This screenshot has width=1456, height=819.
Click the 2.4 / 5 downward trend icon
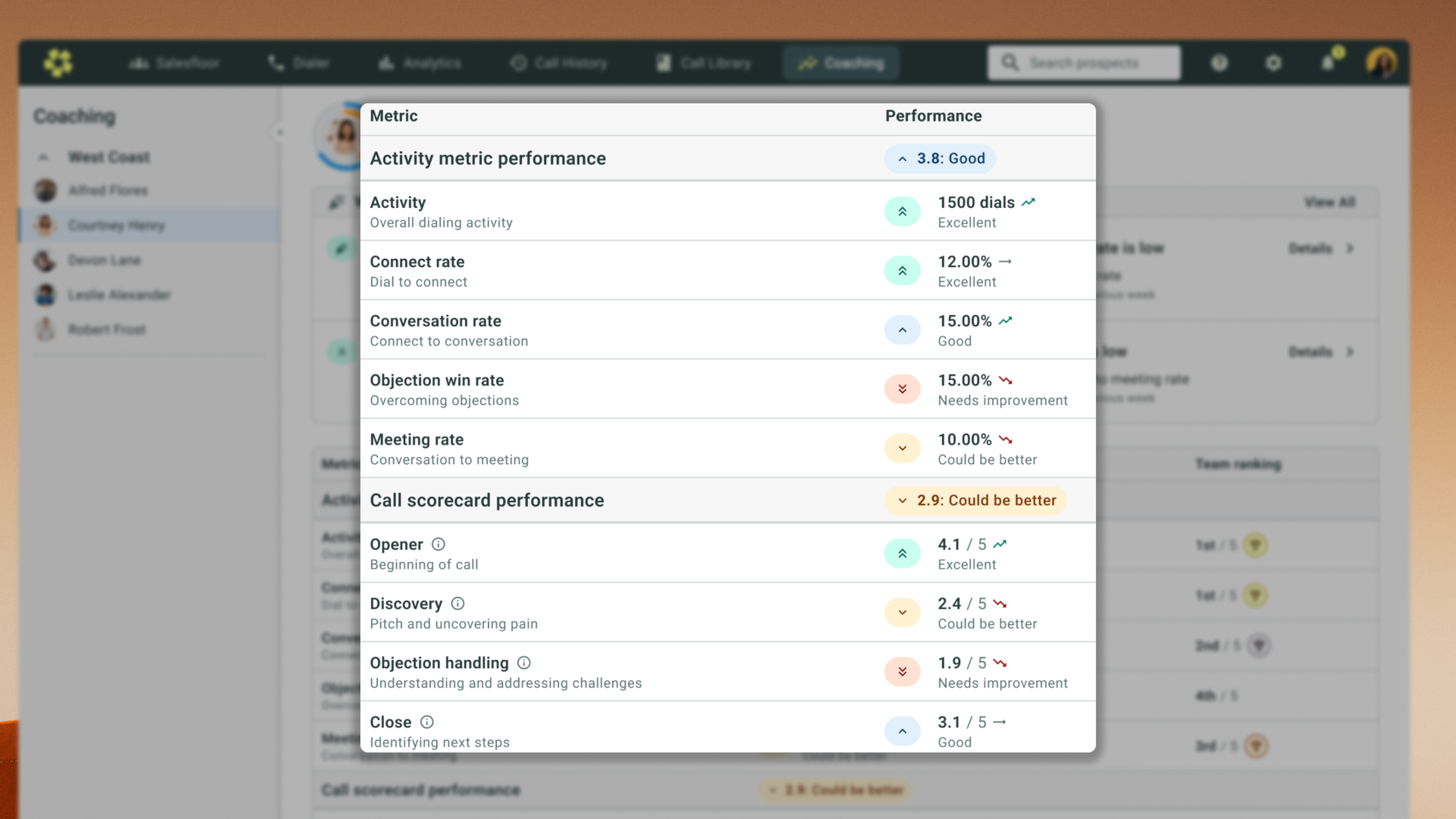pyautogui.click(x=1000, y=603)
